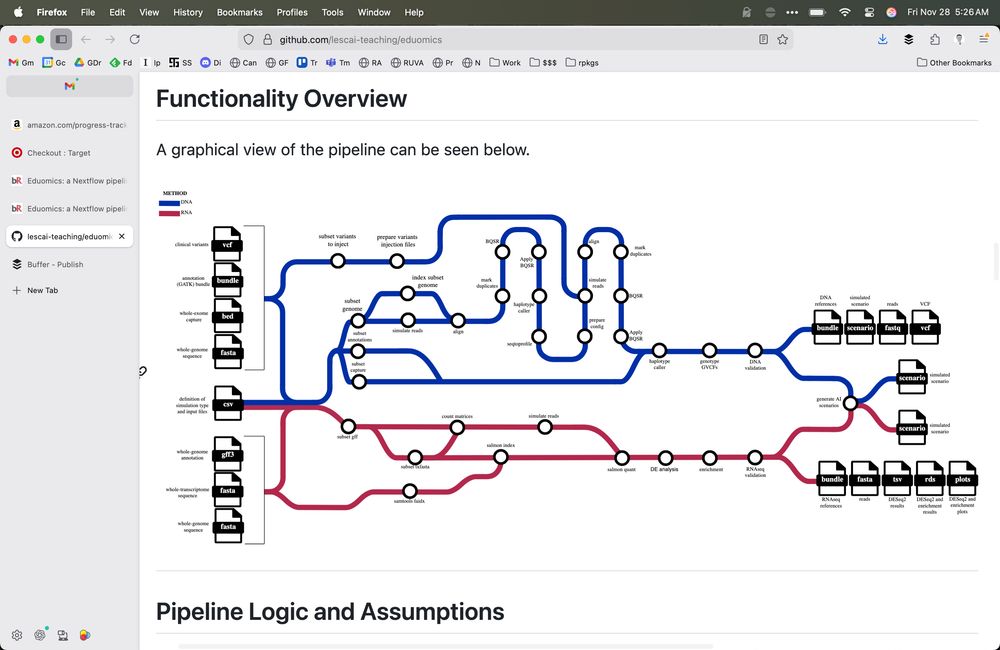The height and width of the screenshot is (650, 1000).
Task: Click the colorful circles sidebar icon
Action: (85, 635)
